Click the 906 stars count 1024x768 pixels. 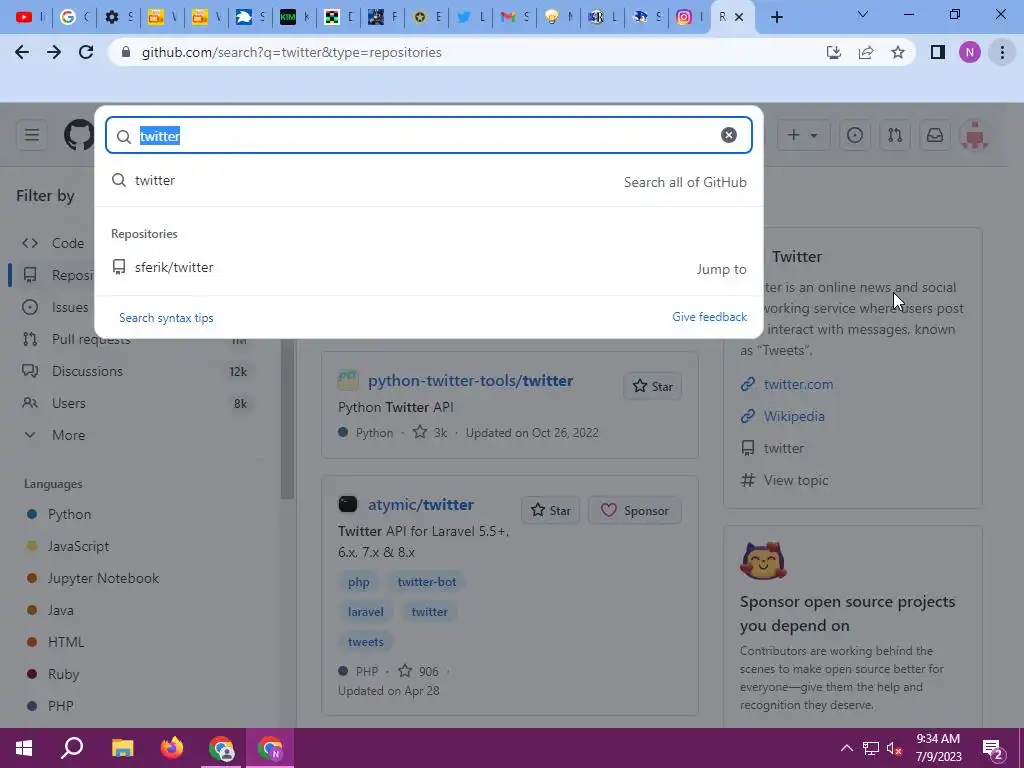[x=419, y=671]
